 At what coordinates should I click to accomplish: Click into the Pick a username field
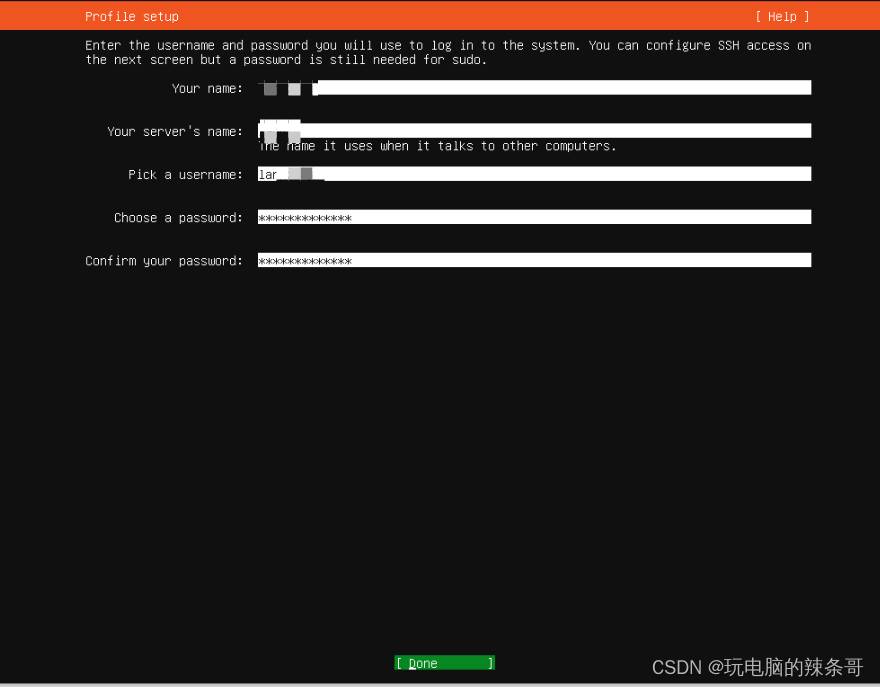(x=560, y=174)
